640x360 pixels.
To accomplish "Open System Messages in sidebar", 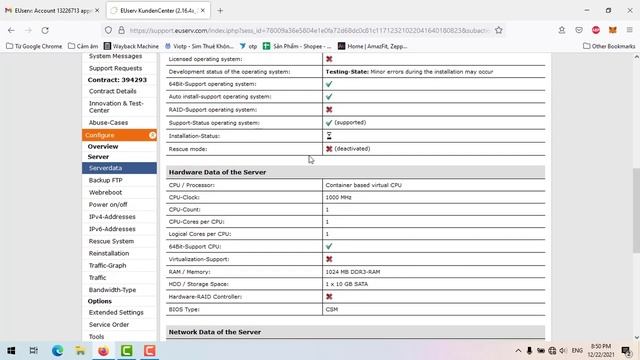I will 116,56.
